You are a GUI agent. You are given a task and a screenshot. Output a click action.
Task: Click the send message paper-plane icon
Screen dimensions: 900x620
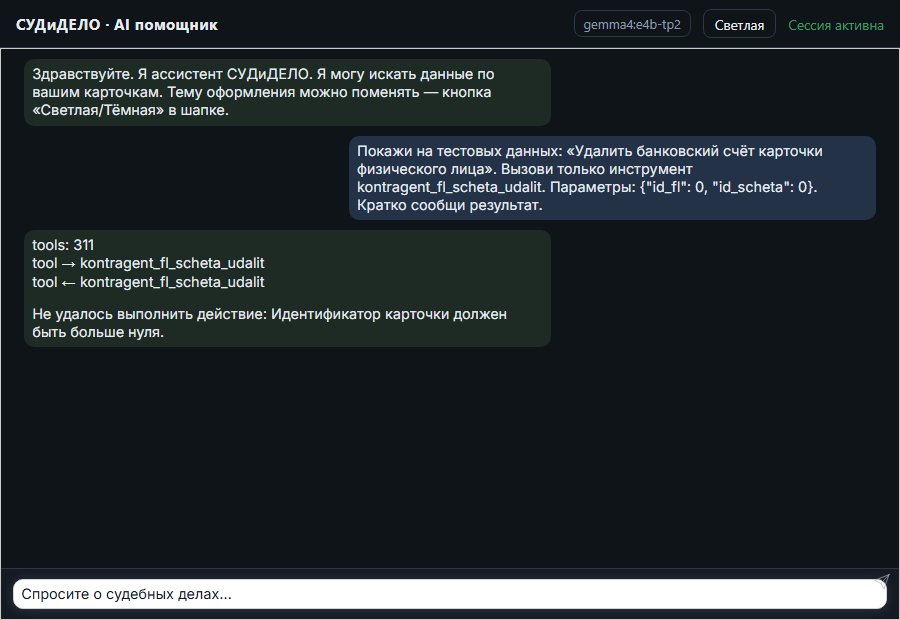coord(882,580)
